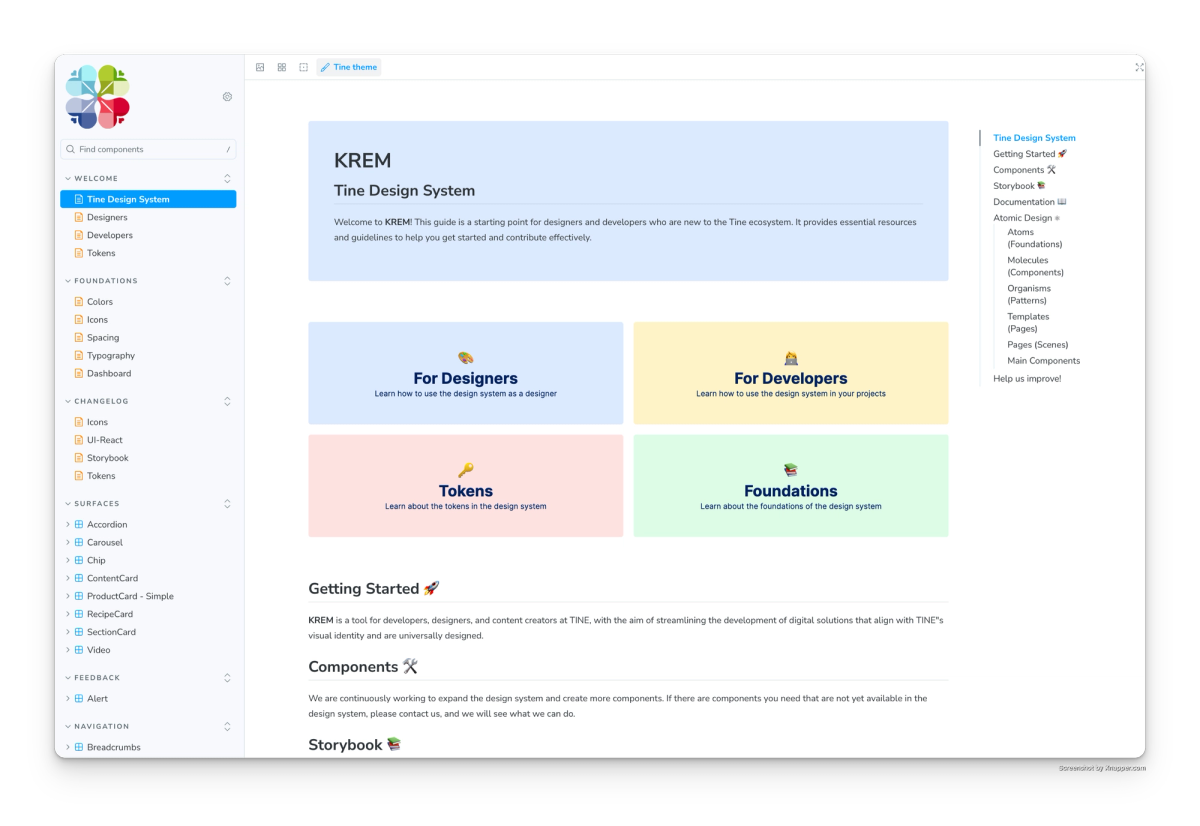Expand all items in SURFACES via arrows icon
Screen dimensions: 1200x826
click(227, 504)
